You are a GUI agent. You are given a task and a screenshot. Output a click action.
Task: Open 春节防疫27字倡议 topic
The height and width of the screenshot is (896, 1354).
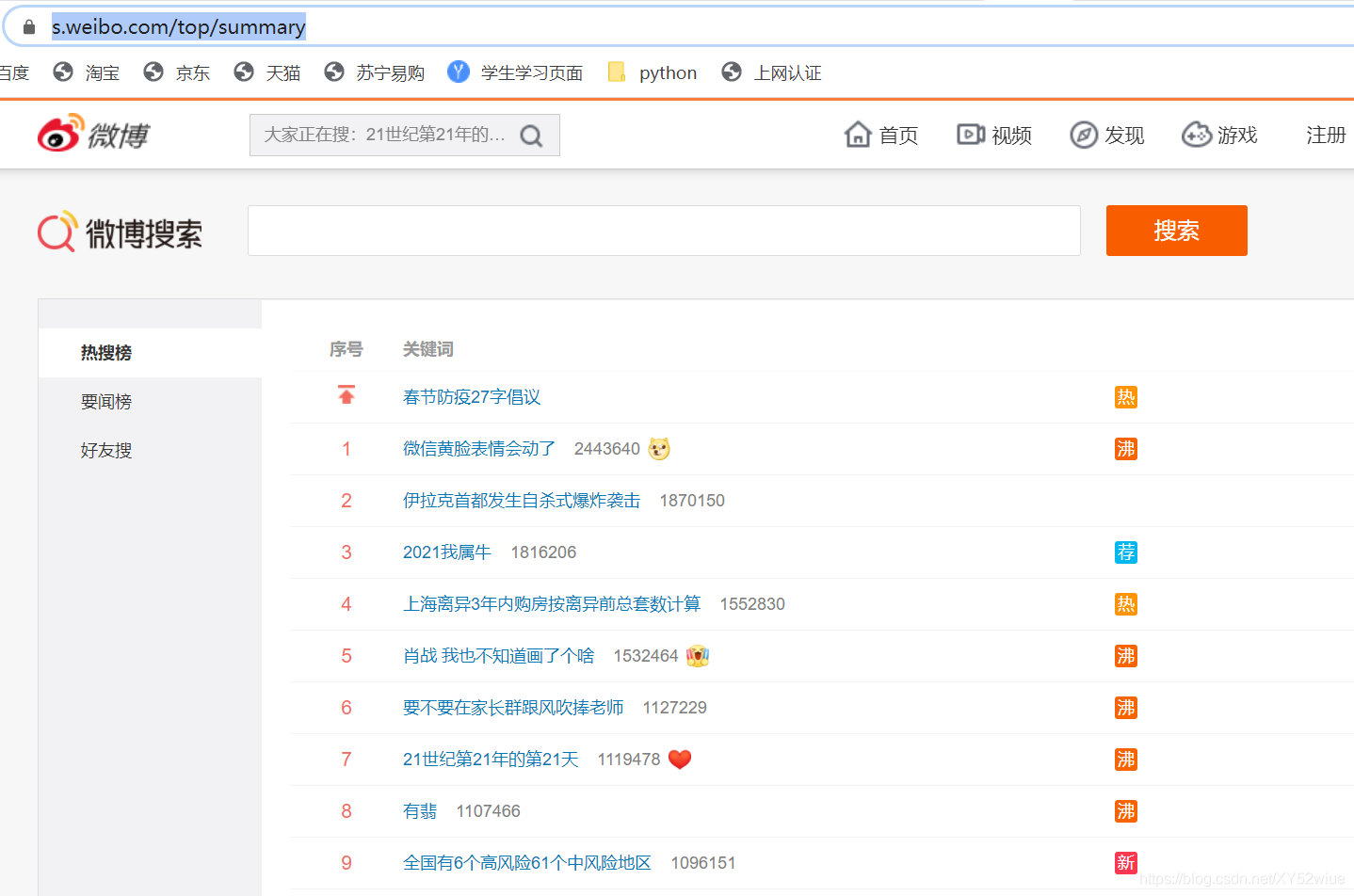(472, 397)
